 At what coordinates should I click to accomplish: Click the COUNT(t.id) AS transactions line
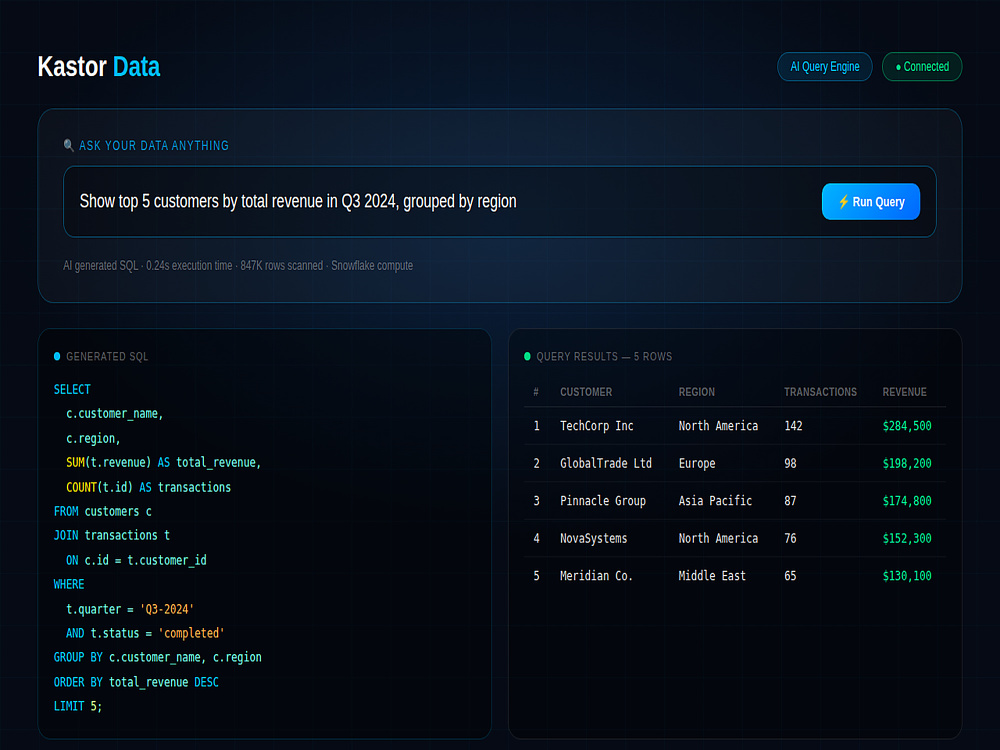(148, 487)
